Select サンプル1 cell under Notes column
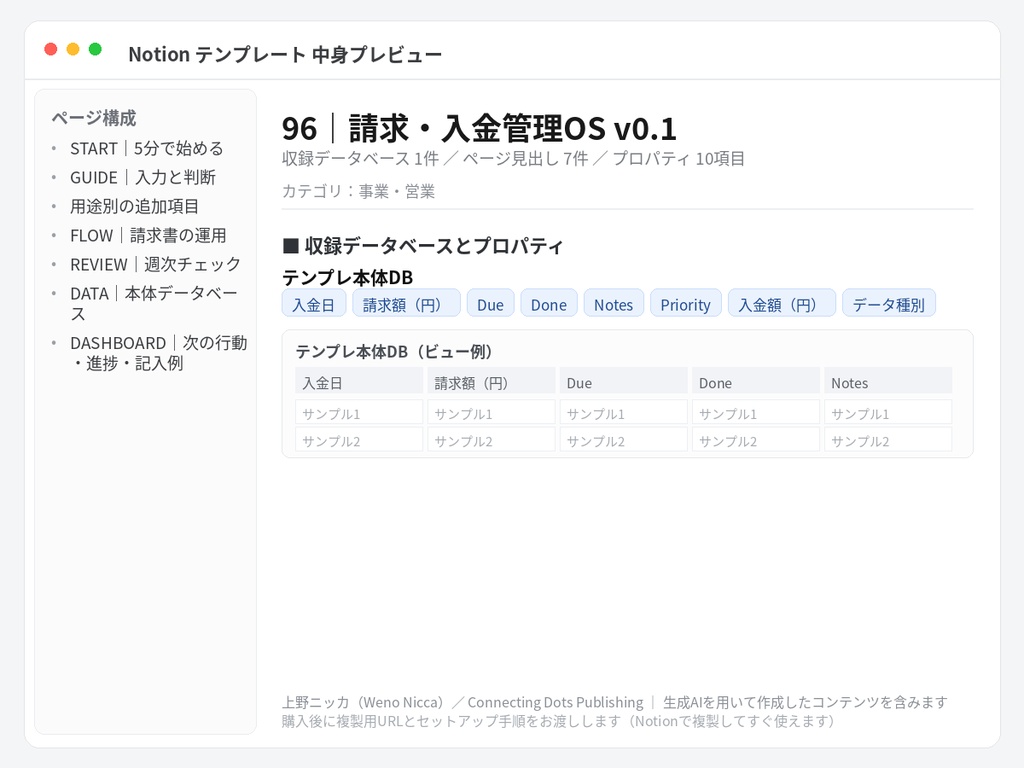 coord(888,412)
